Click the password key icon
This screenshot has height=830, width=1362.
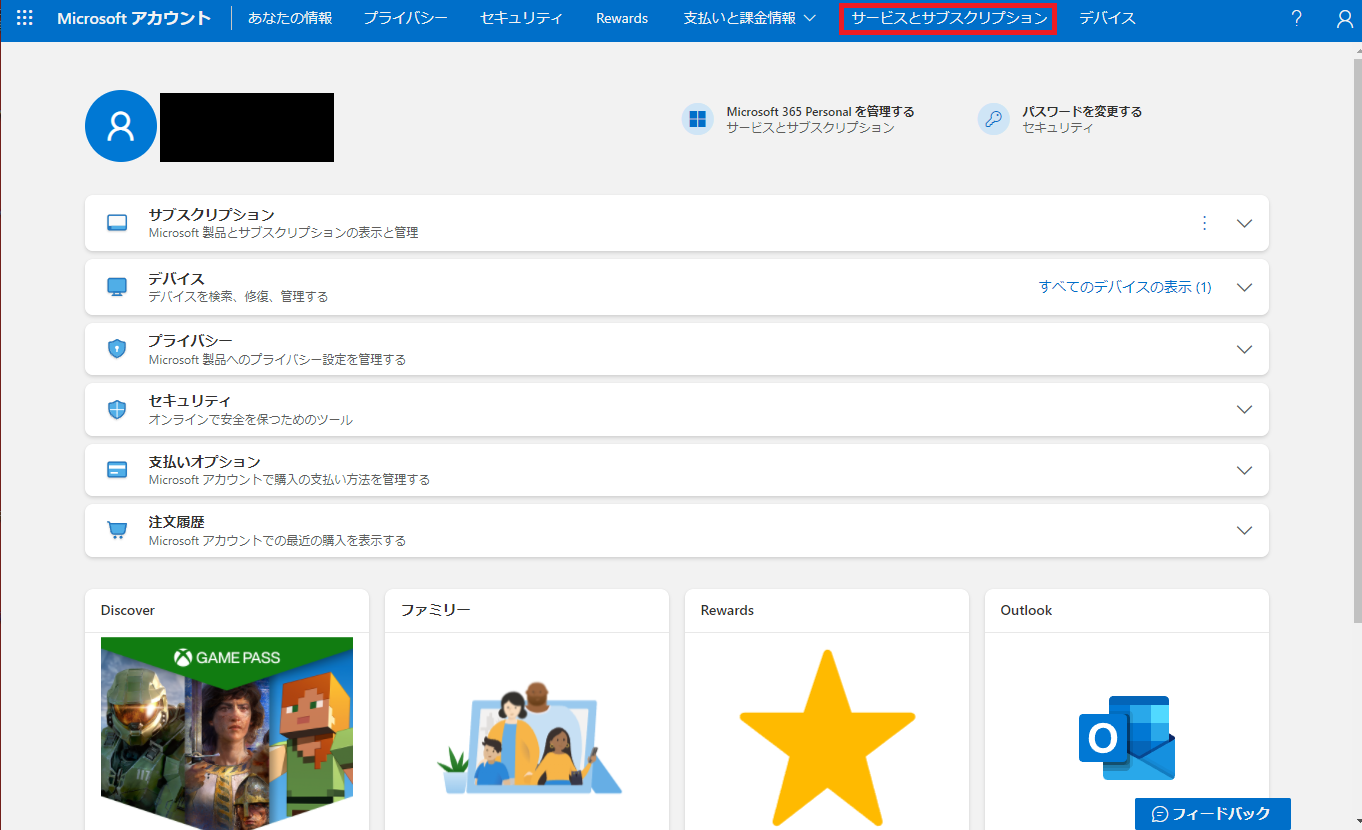(993, 119)
